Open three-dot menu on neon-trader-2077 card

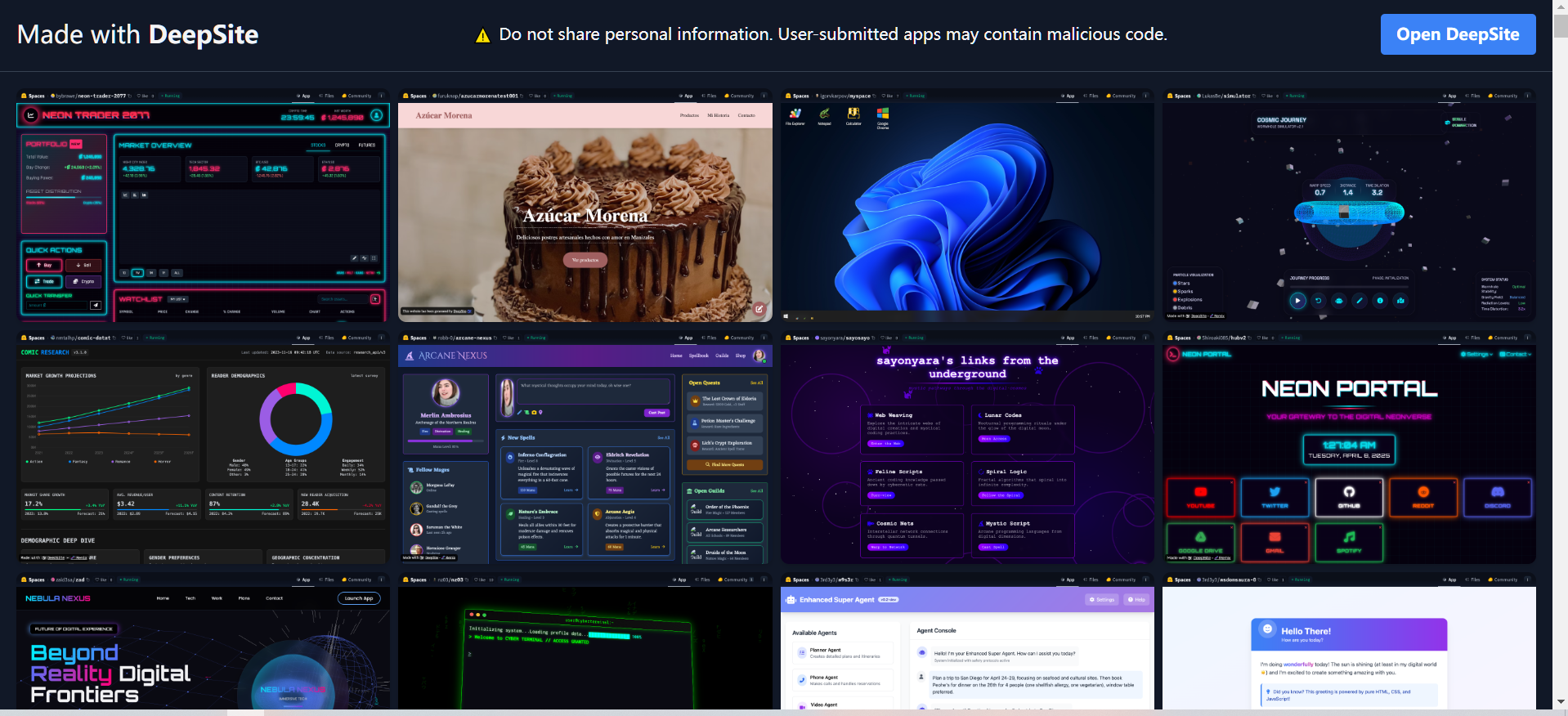[382, 96]
